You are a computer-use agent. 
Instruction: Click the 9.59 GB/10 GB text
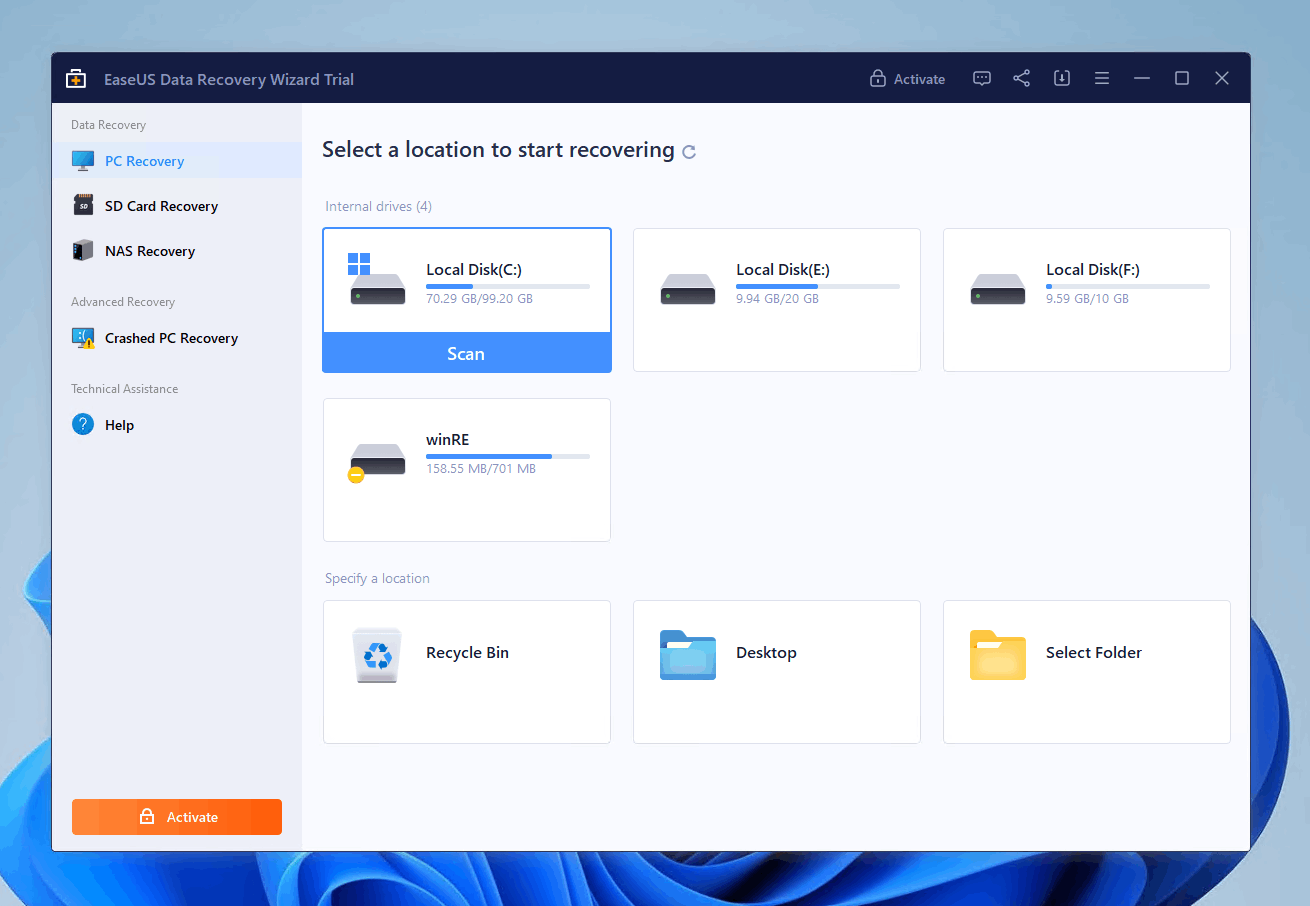point(1087,299)
